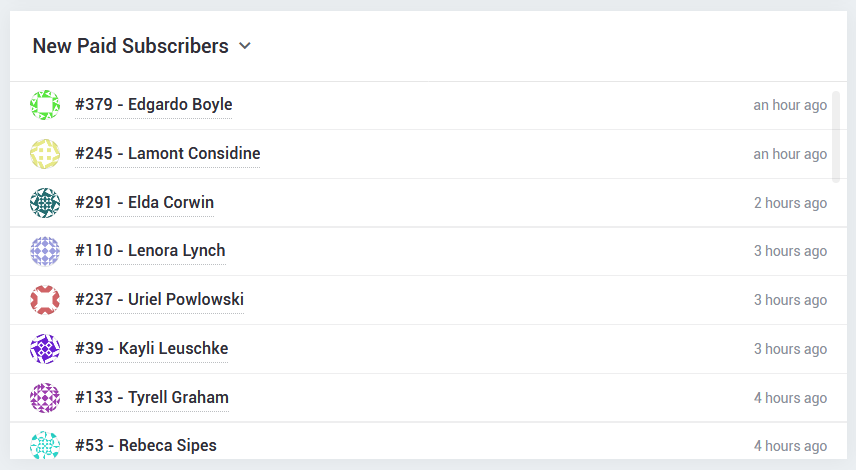
Task: Open subscriber #245 - Lamont Considine
Action: click(x=168, y=153)
